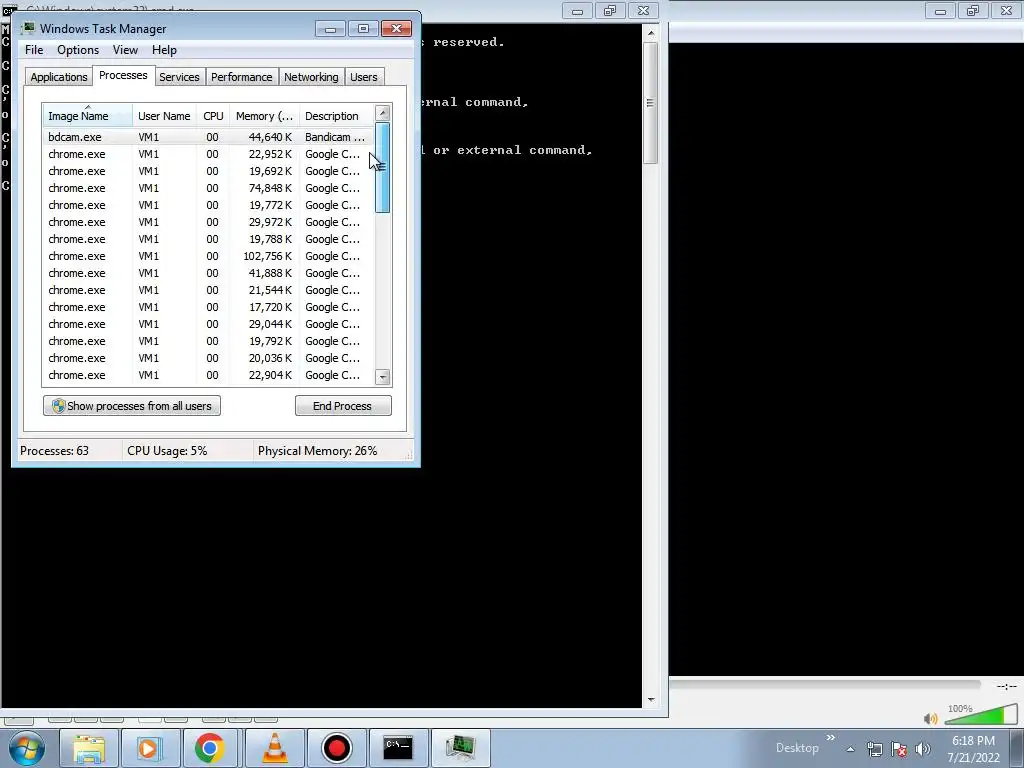
Task: Open the Options menu
Action: click(78, 50)
